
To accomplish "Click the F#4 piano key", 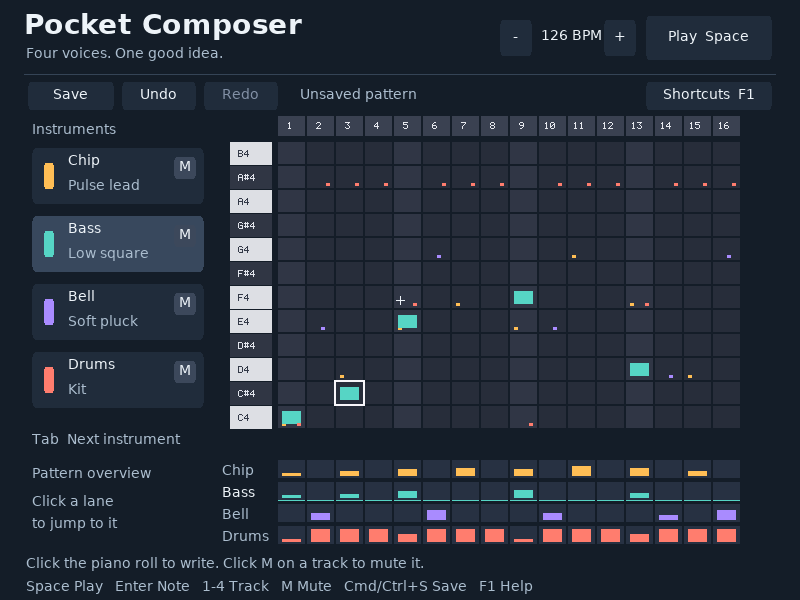I will coord(251,273).
